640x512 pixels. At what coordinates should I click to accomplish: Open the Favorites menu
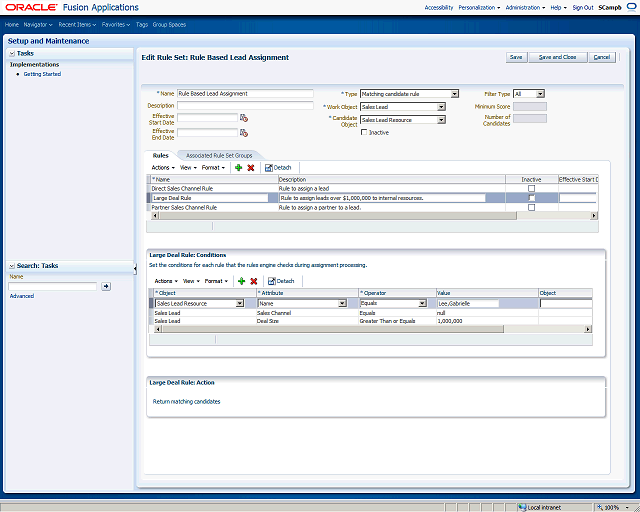116,24
